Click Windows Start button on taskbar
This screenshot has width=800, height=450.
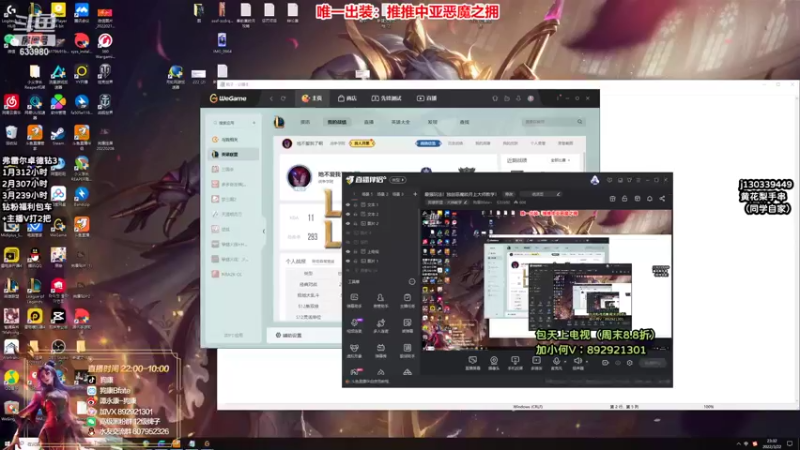click(7, 444)
